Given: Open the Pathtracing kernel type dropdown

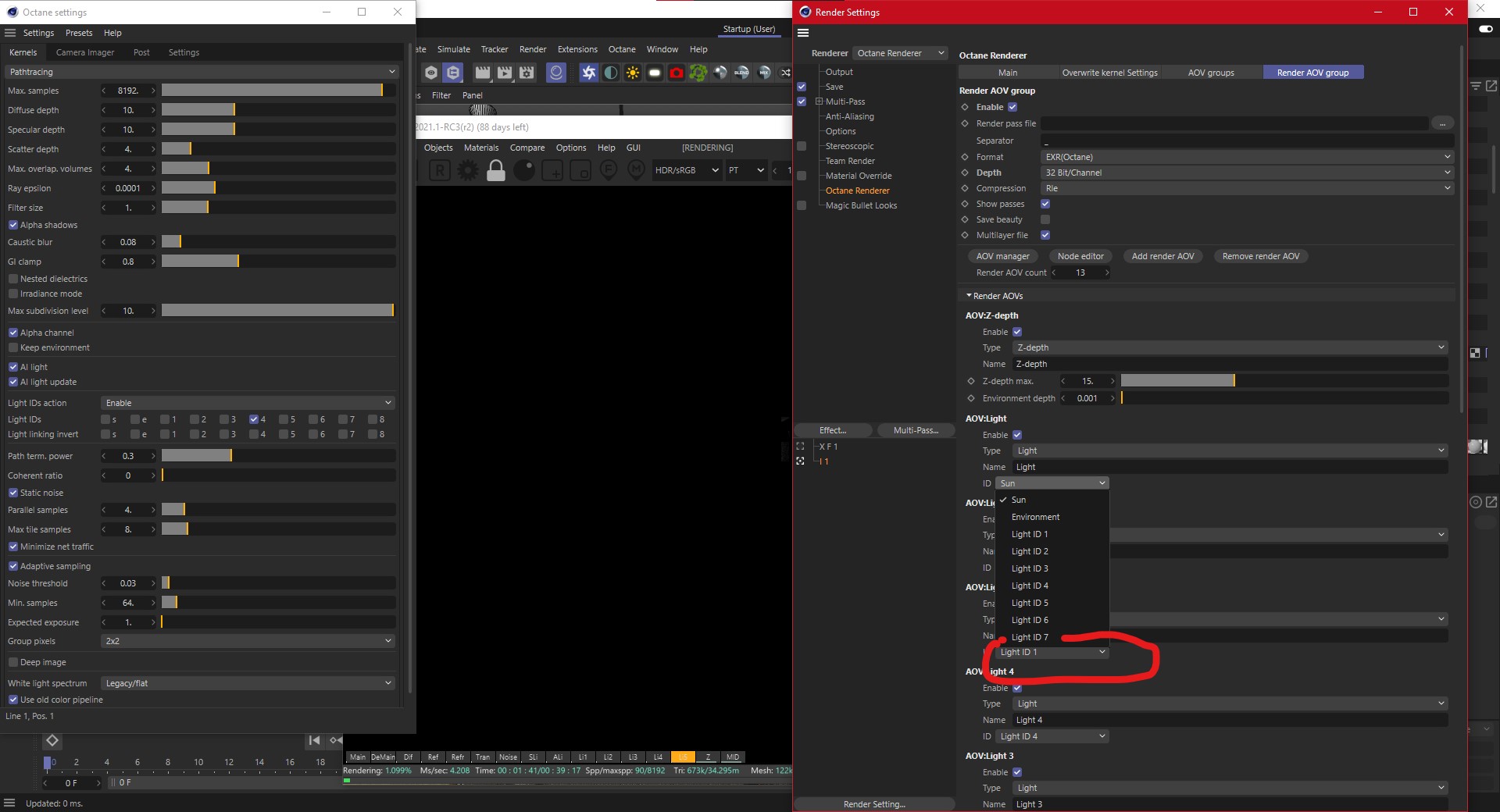Looking at the screenshot, I should click(x=202, y=72).
